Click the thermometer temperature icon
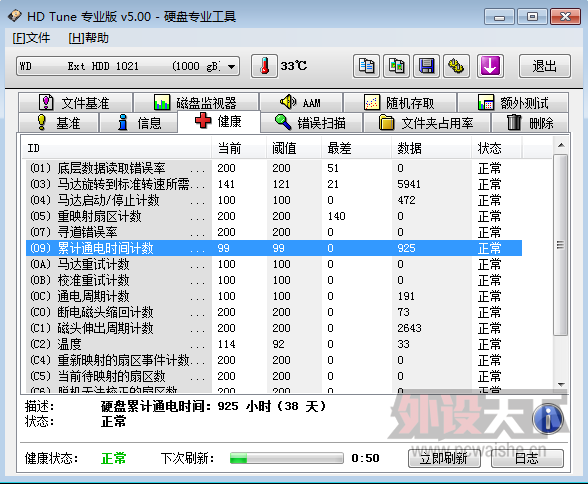The image size is (588, 484). point(264,66)
